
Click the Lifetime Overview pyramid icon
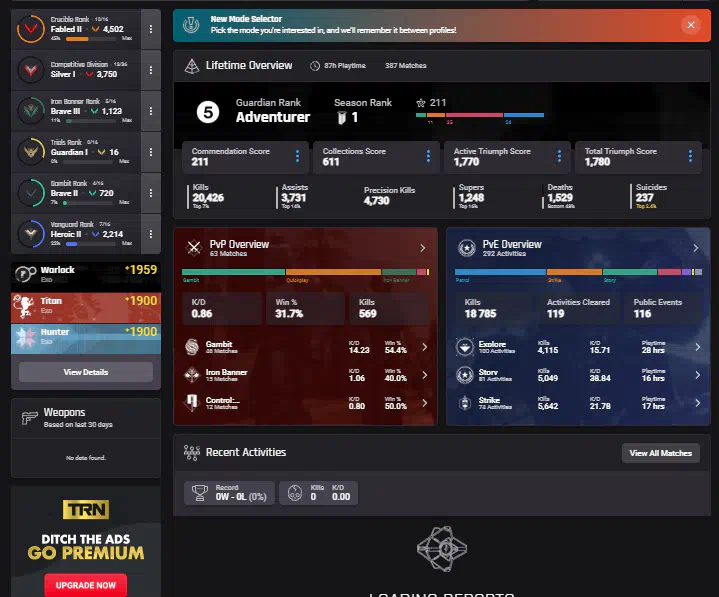click(192, 66)
